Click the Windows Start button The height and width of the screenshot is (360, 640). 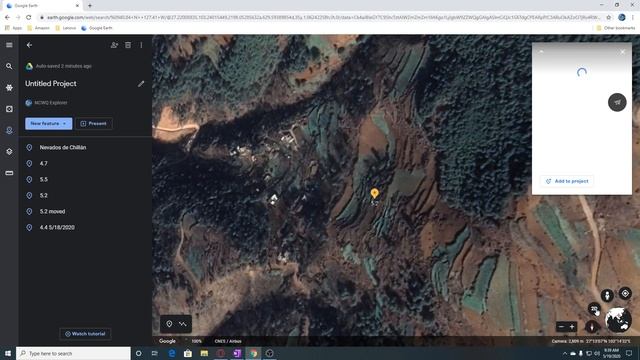coord(8,353)
